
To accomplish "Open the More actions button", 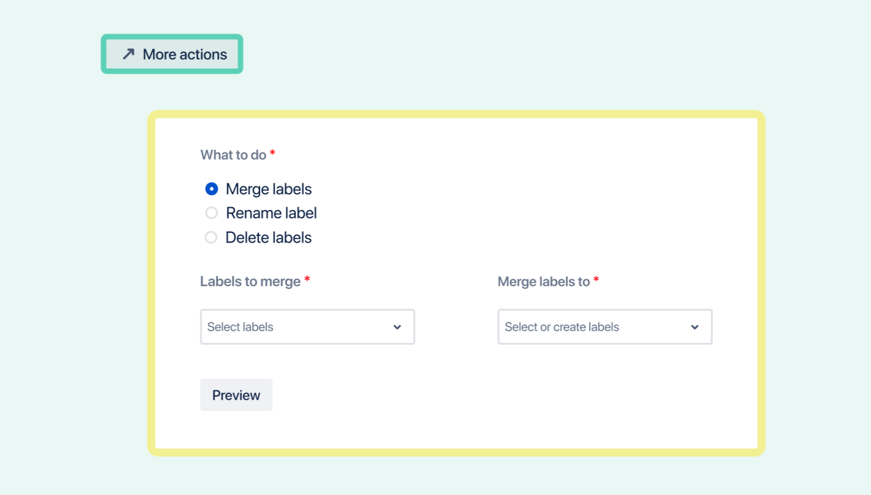I will point(172,54).
